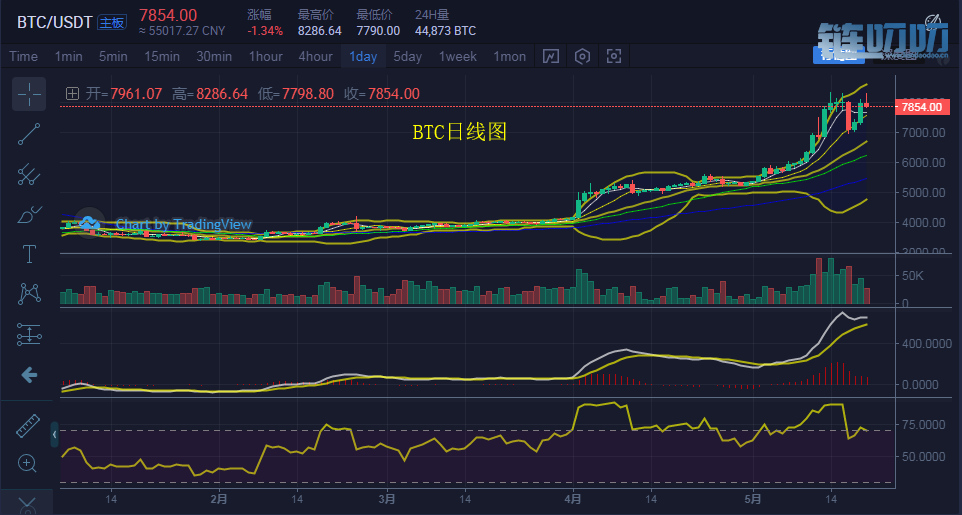
Task: Switch to 30min interval
Action: coord(214,56)
